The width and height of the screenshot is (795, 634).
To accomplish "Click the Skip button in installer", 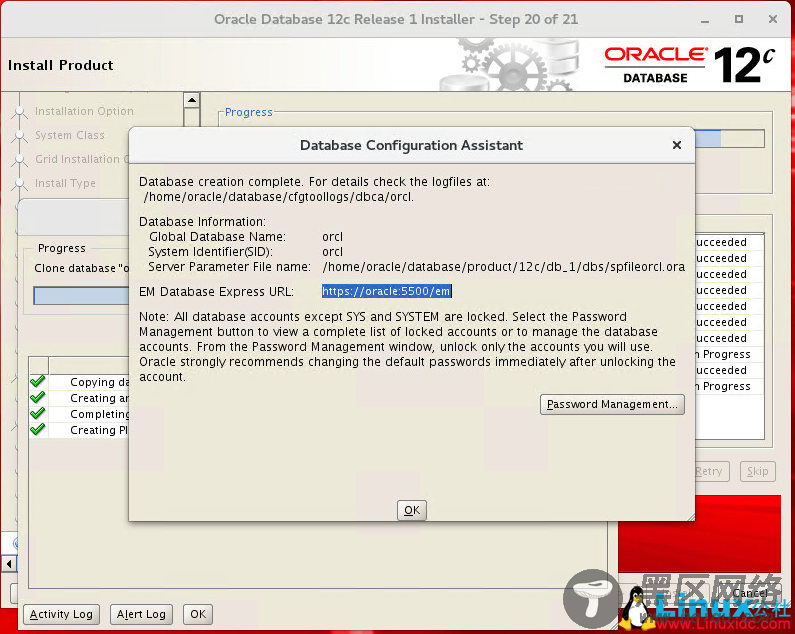I will click(x=757, y=471).
